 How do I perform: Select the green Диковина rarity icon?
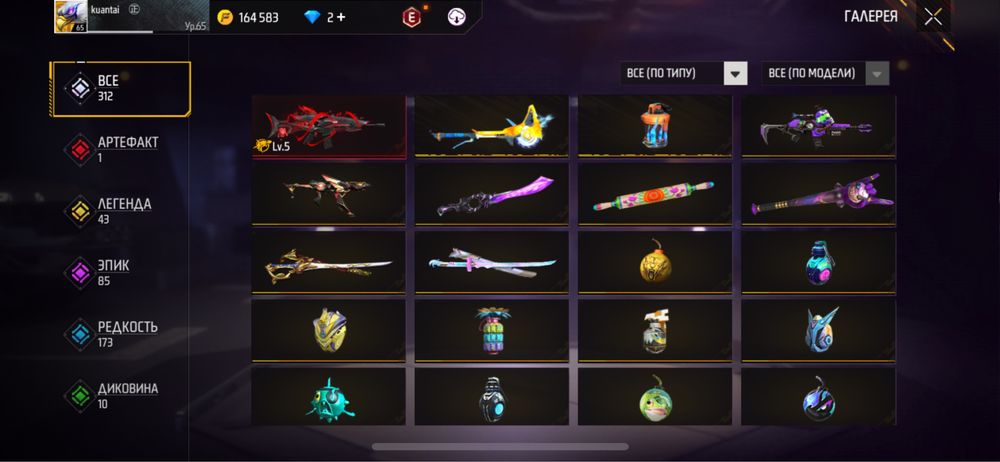point(80,396)
